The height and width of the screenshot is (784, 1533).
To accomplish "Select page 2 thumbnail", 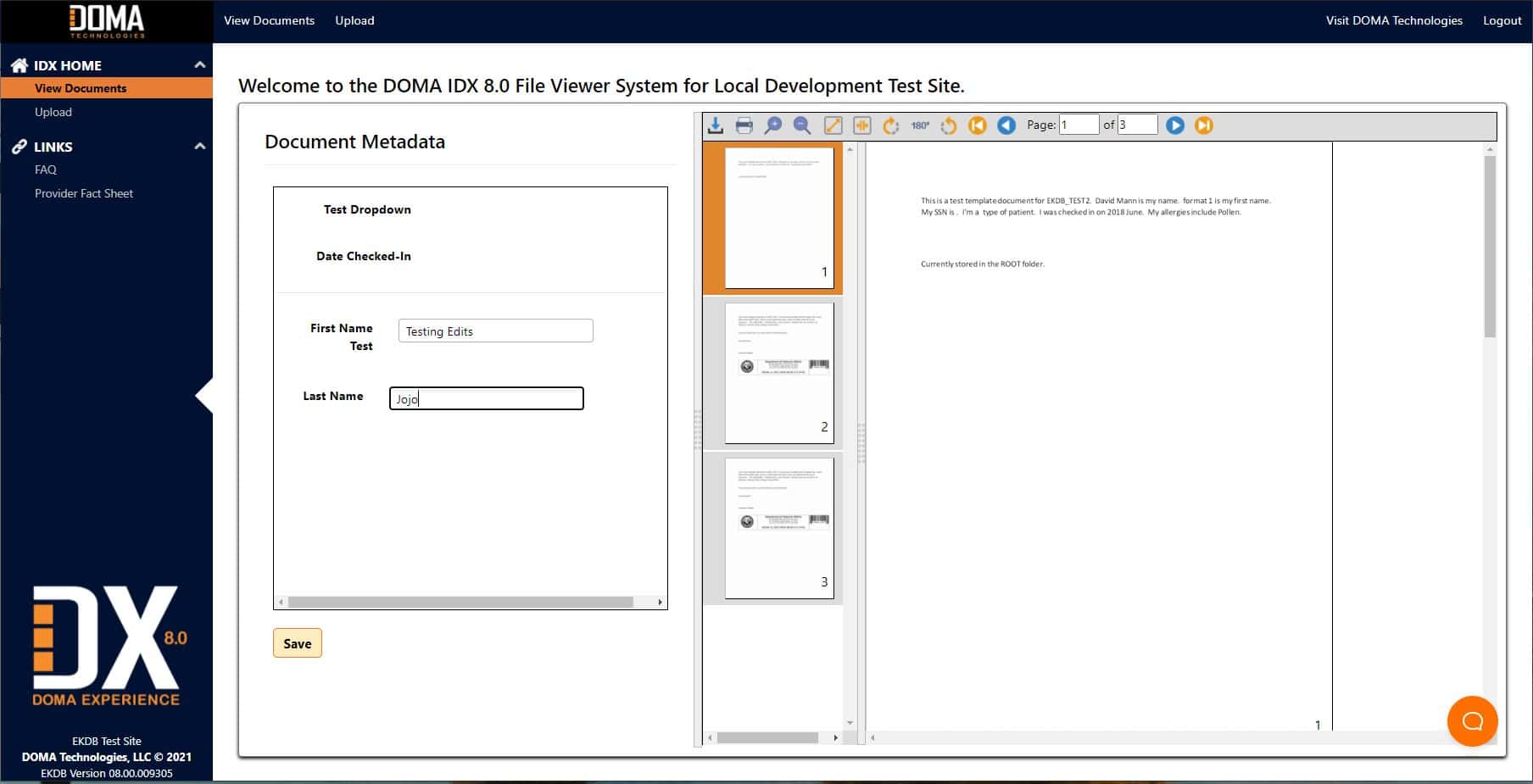I will click(779, 373).
